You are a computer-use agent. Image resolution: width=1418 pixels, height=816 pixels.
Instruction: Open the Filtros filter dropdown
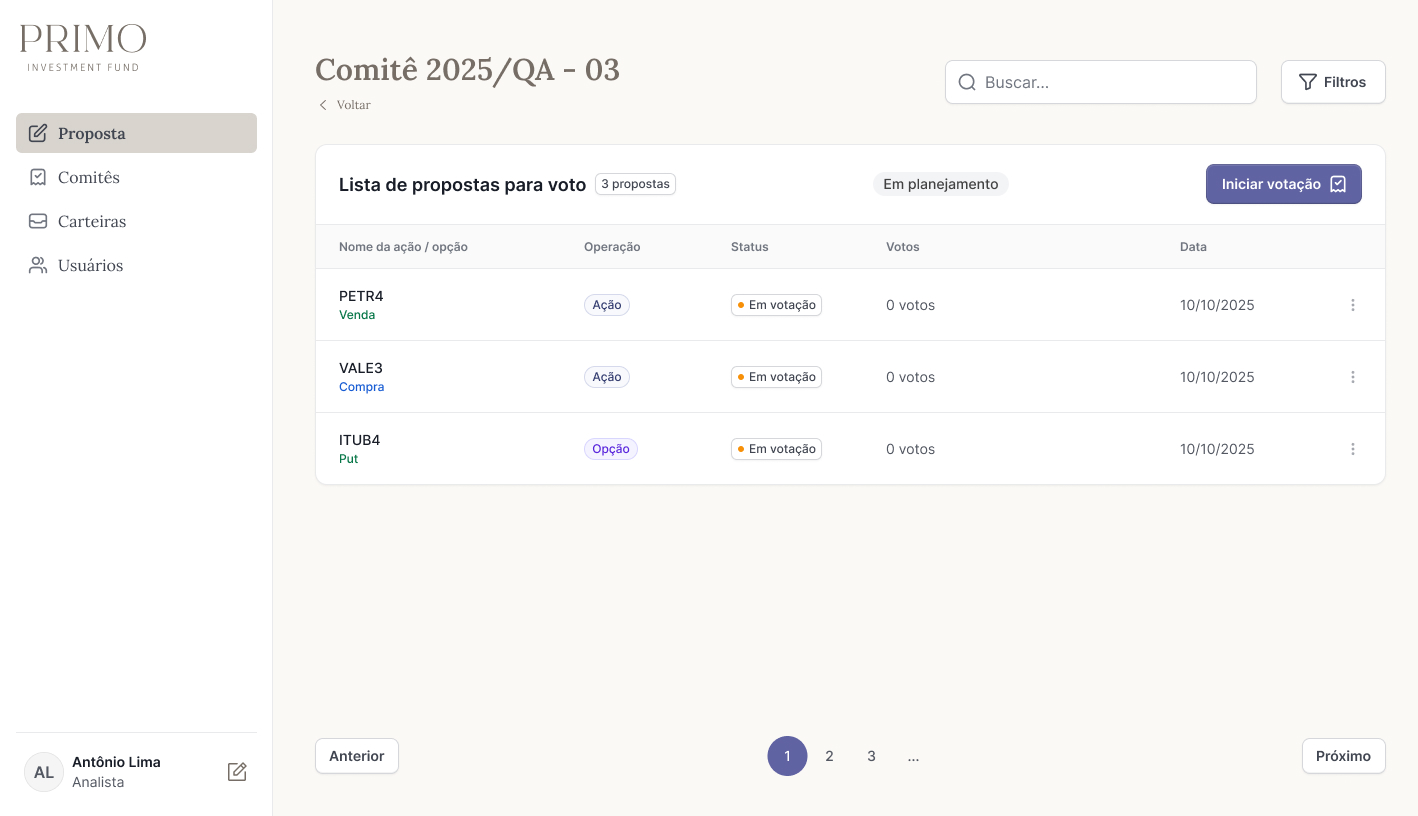point(1333,82)
